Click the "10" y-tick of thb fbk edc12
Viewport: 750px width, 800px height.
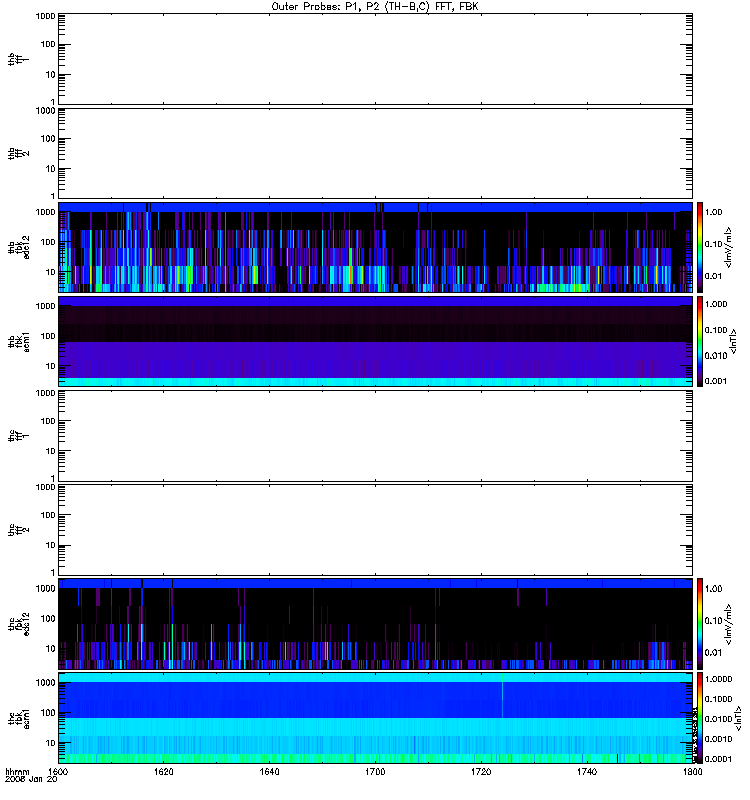pos(51,272)
